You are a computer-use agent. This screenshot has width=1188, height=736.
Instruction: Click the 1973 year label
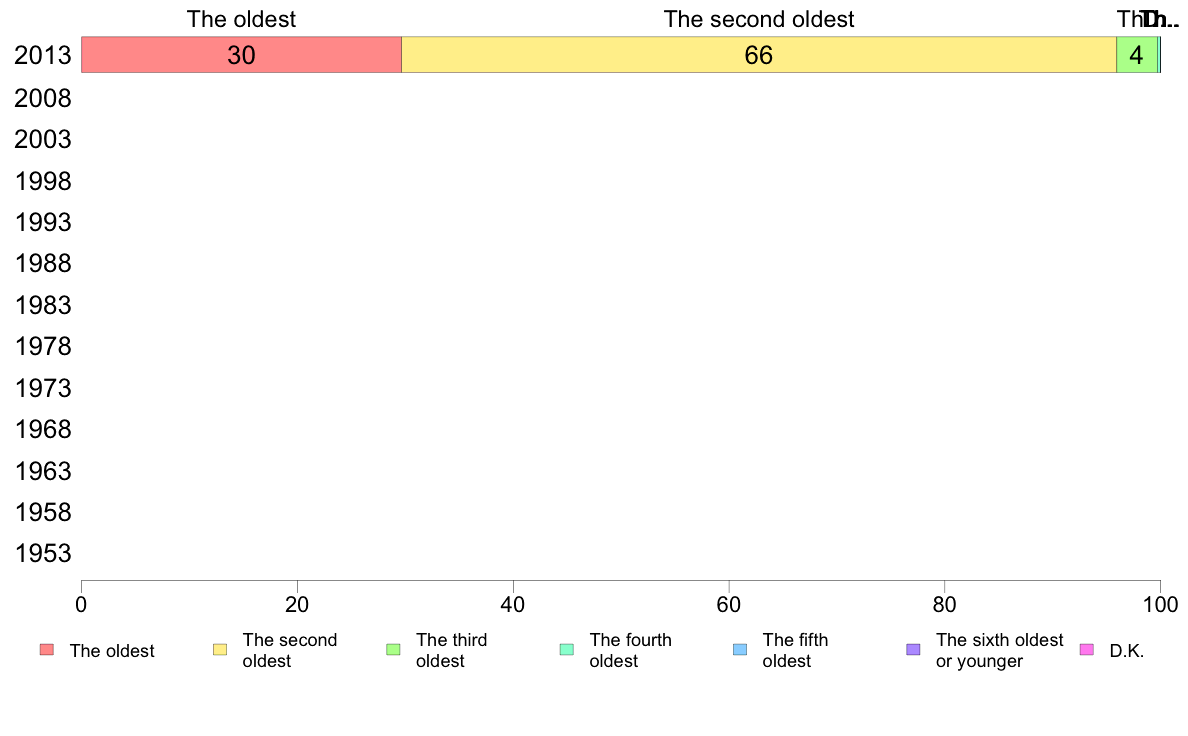coord(42,389)
